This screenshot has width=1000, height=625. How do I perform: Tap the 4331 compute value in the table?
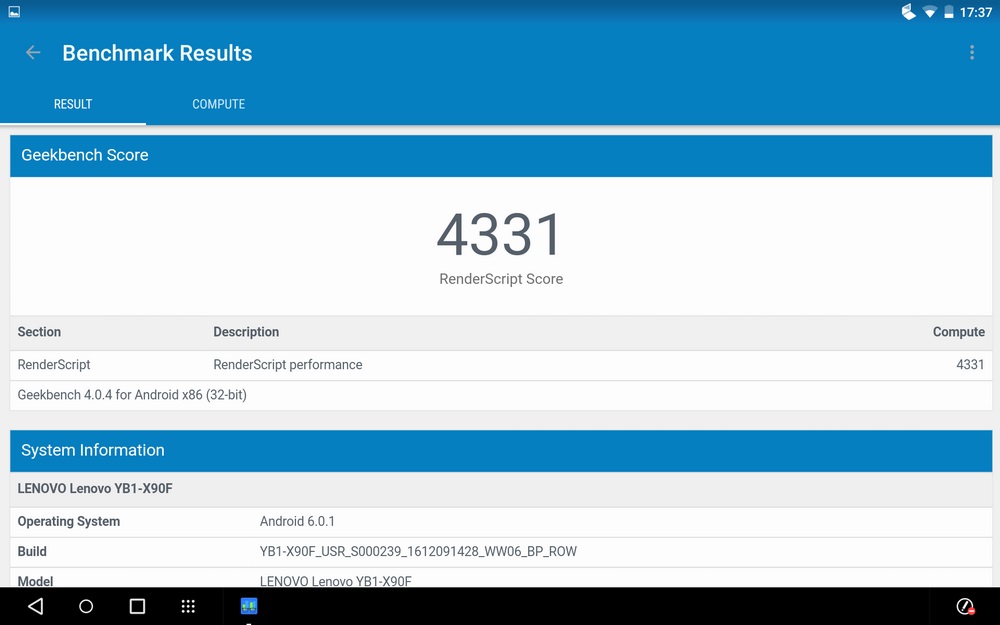tap(970, 365)
